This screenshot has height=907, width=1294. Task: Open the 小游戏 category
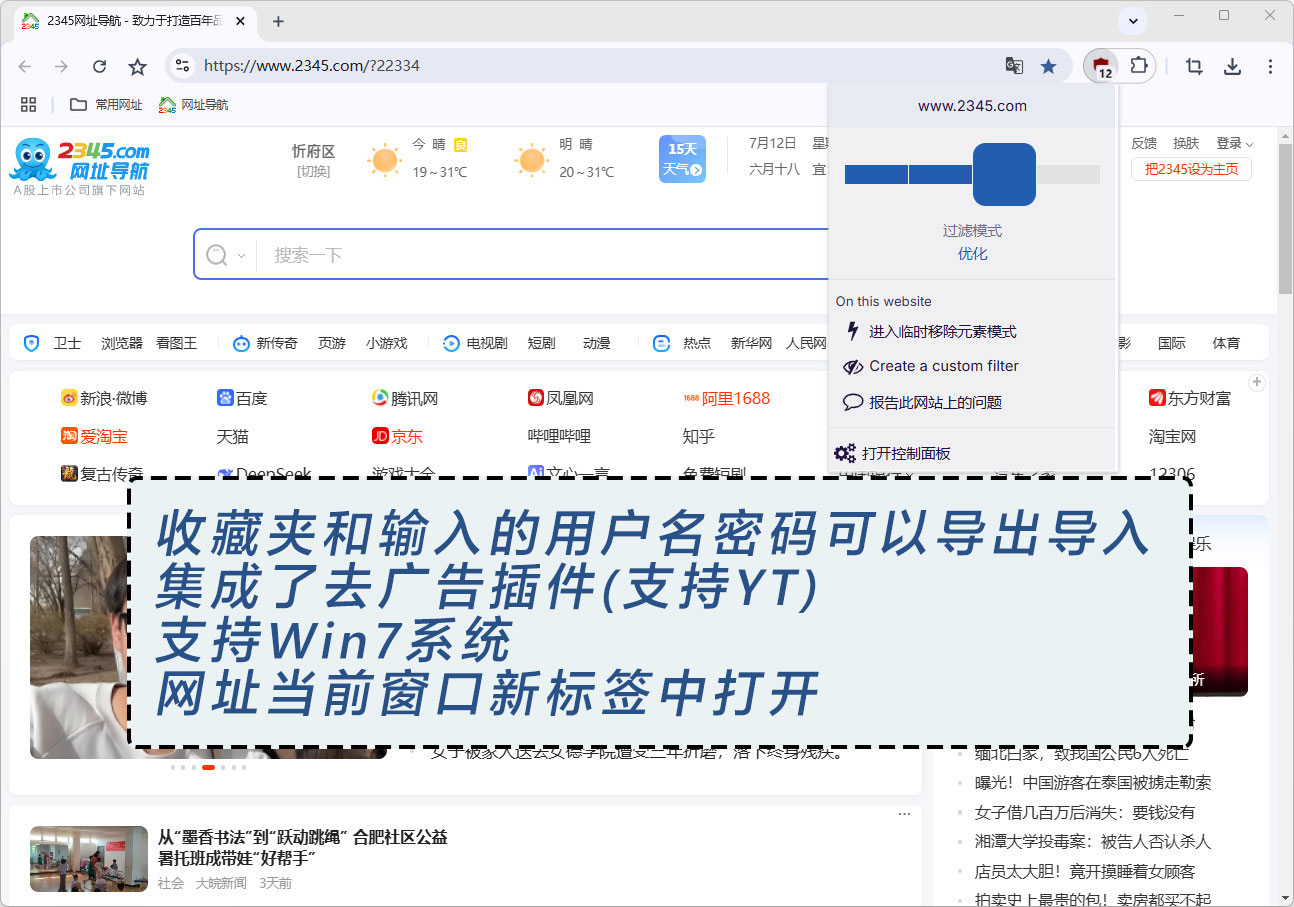tap(386, 343)
